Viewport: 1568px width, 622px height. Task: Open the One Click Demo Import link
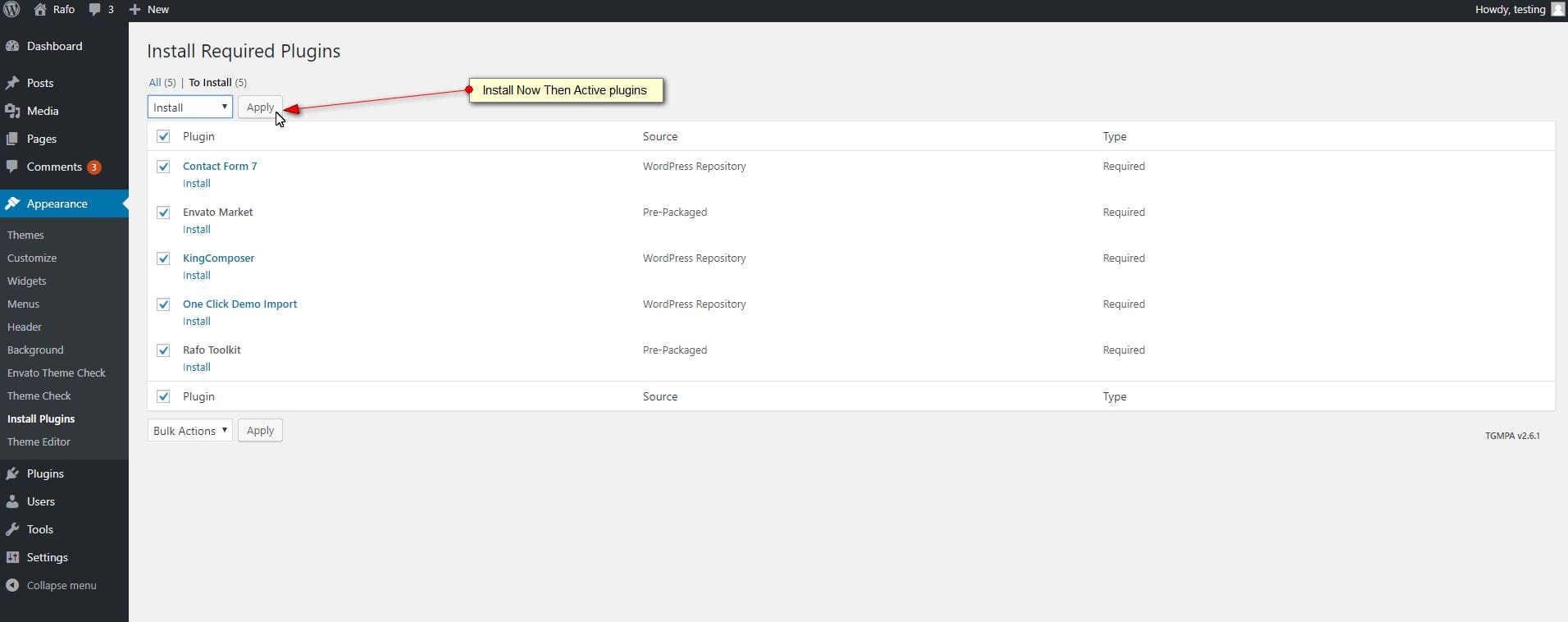239,304
